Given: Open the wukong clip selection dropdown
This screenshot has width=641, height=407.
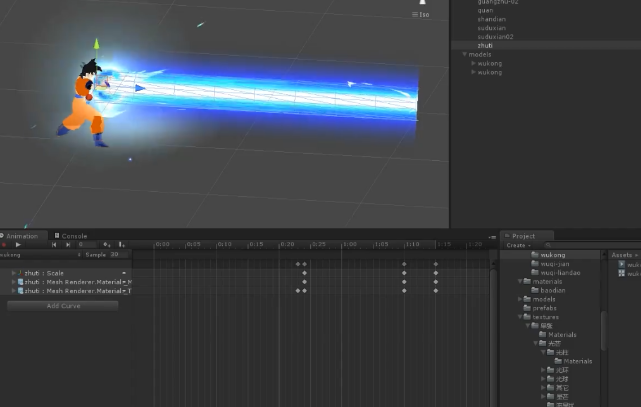Looking at the screenshot, I should click(41, 255).
